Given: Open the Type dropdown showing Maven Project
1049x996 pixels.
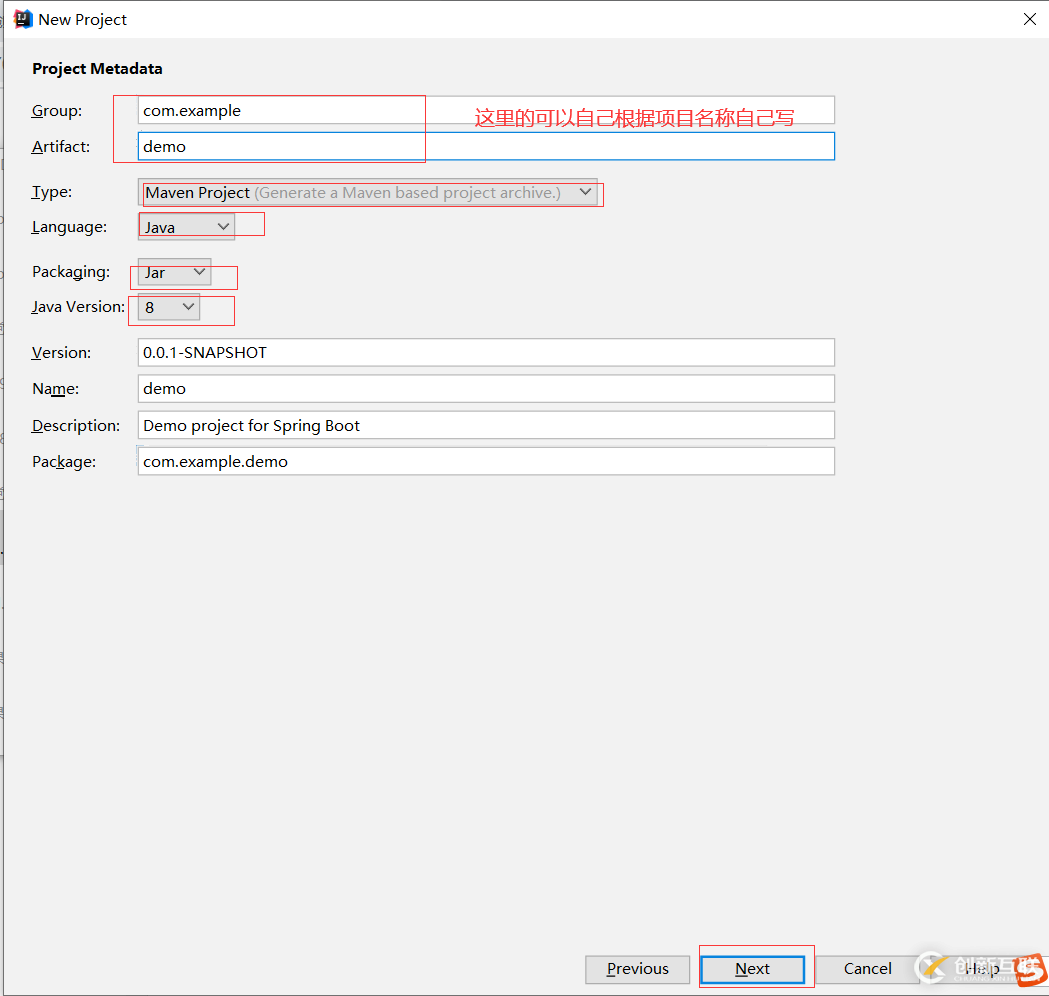Looking at the screenshot, I should point(368,193).
